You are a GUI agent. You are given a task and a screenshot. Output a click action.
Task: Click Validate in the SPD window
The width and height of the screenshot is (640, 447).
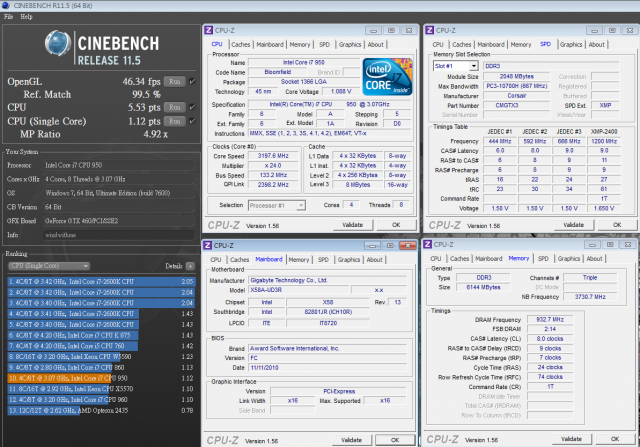tap(573, 225)
